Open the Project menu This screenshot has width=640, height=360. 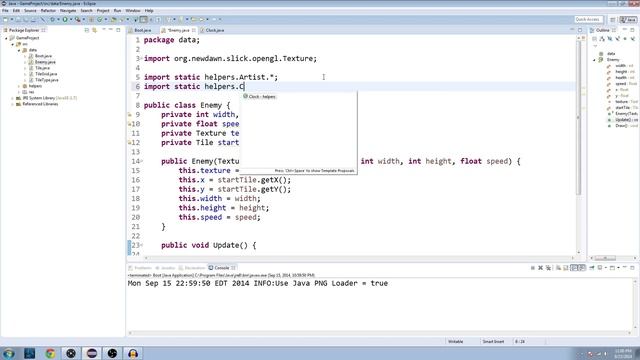(x=103, y=11)
